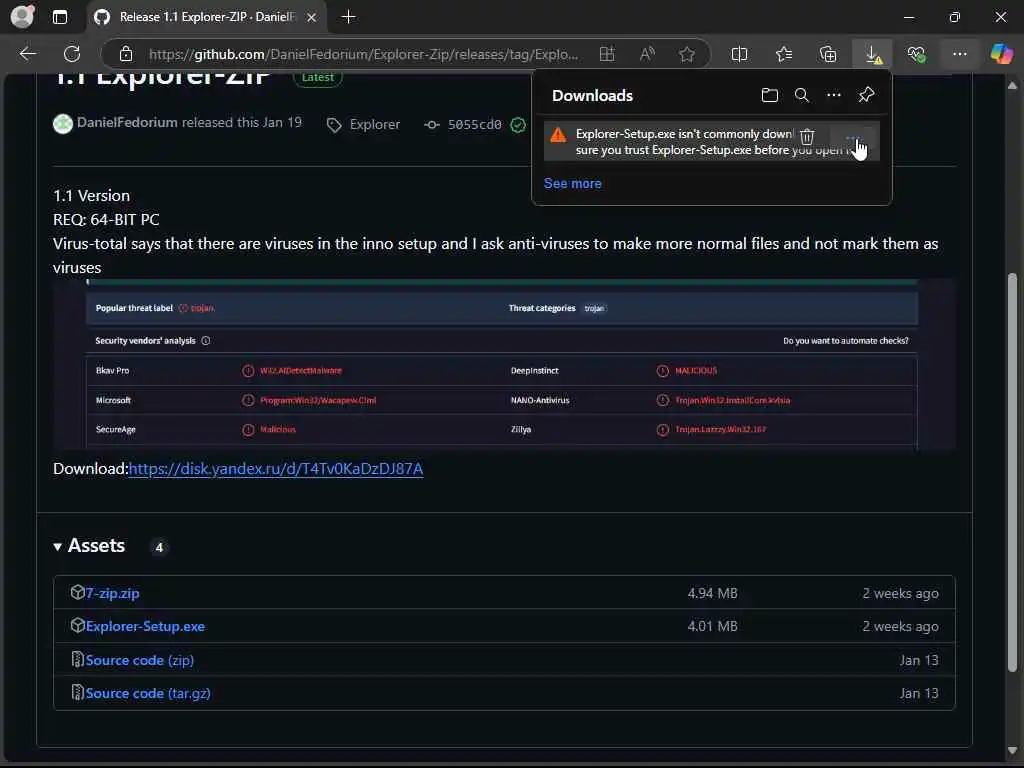Launch Copilot sidebar
The height and width of the screenshot is (768, 1024).
[x=1001, y=54]
